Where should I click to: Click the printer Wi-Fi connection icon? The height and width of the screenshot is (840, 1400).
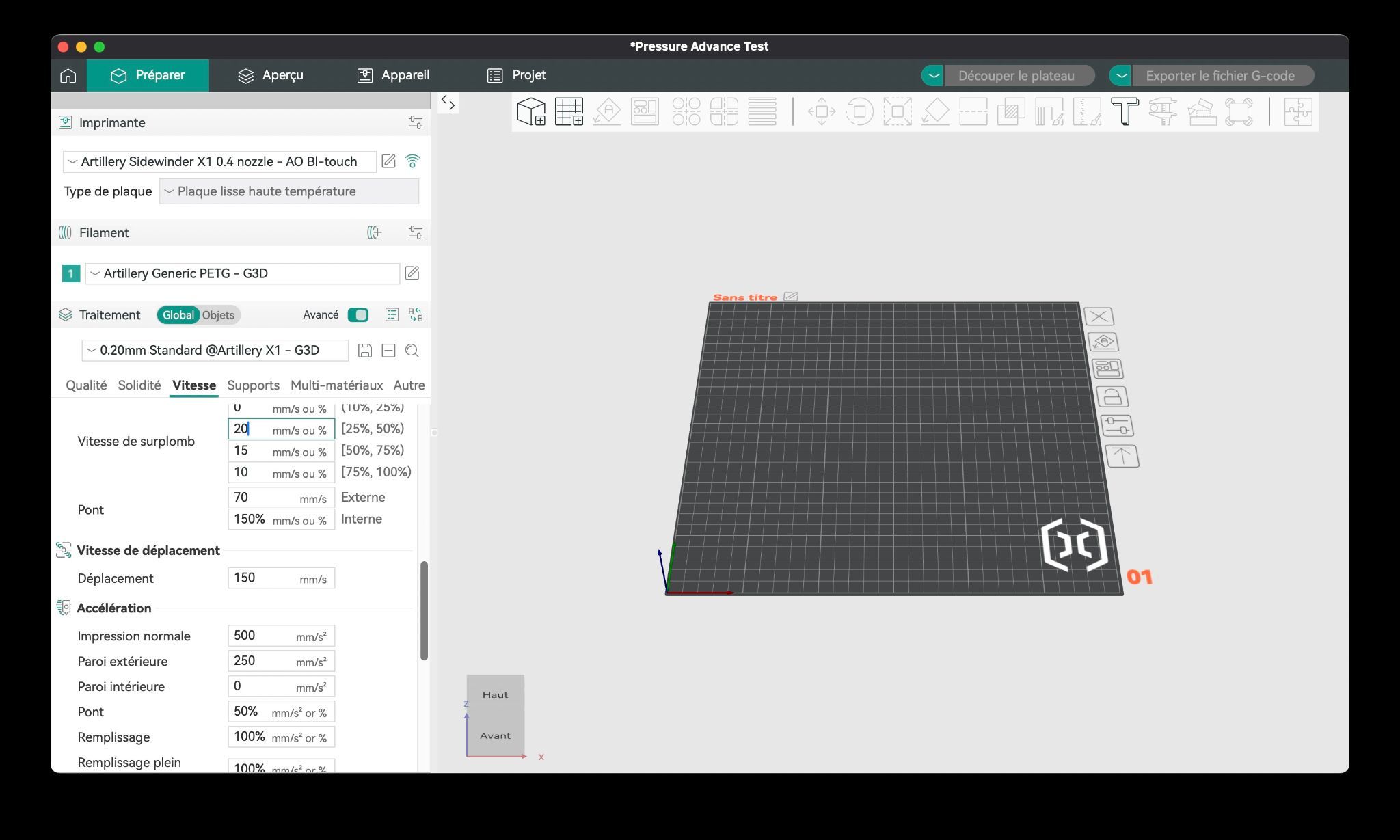click(x=412, y=161)
